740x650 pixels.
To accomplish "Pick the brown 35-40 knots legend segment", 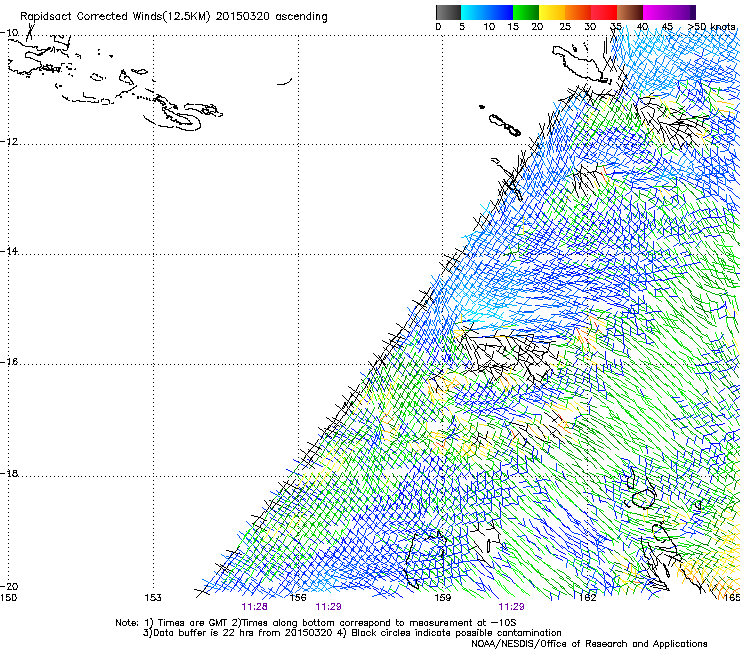I will (630, 12).
